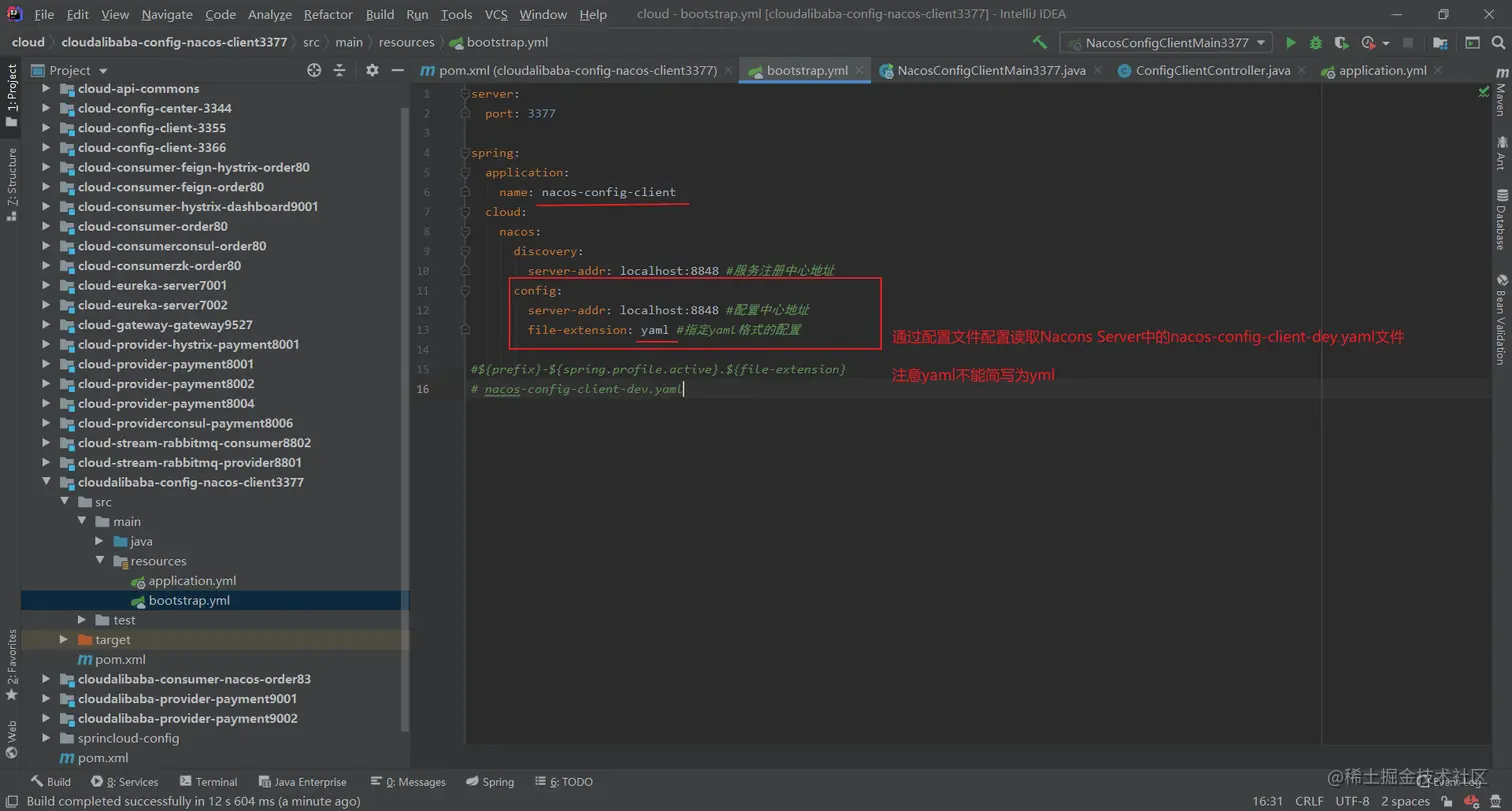Image resolution: width=1512 pixels, height=811 pixels.
Task: Select bootstrap.yml in the project tree
Action: coord(189,601)
